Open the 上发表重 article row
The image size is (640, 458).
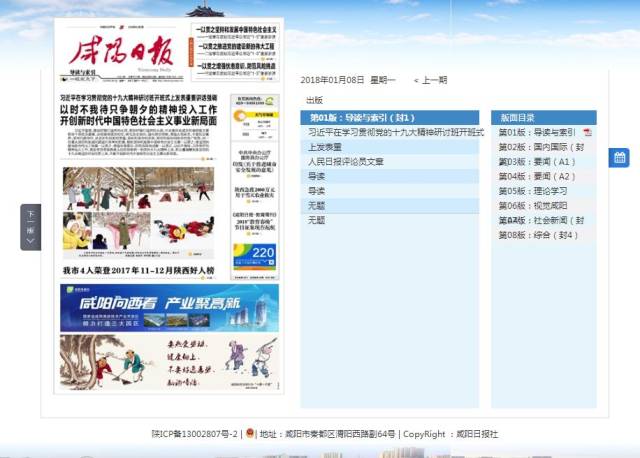(390, 147)
